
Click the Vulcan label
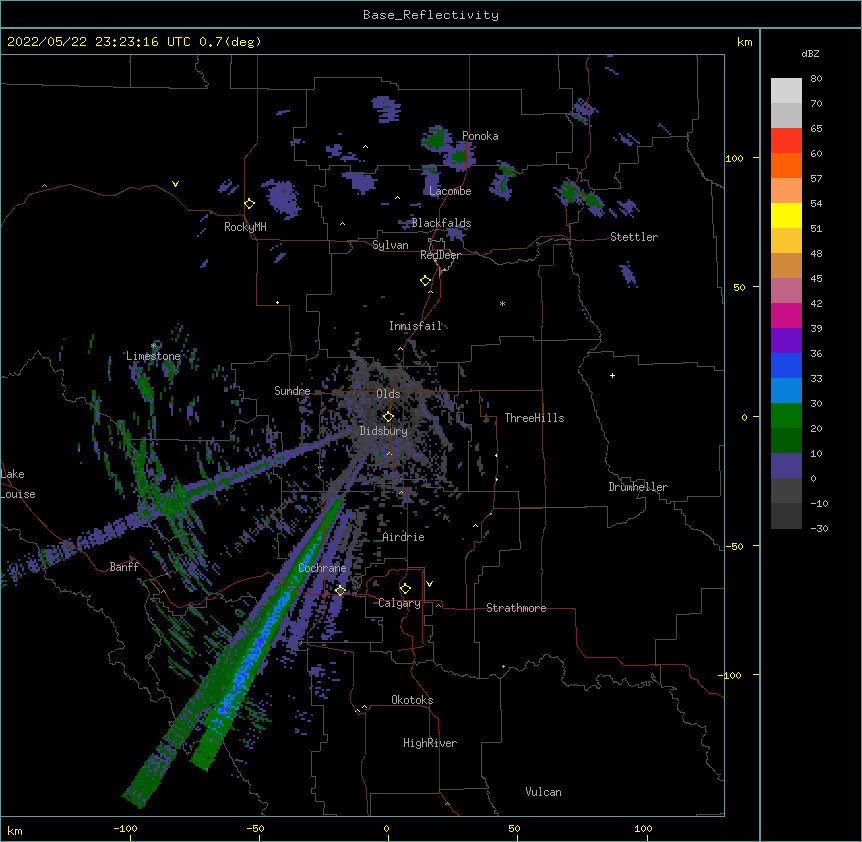[x=543, y=792]
